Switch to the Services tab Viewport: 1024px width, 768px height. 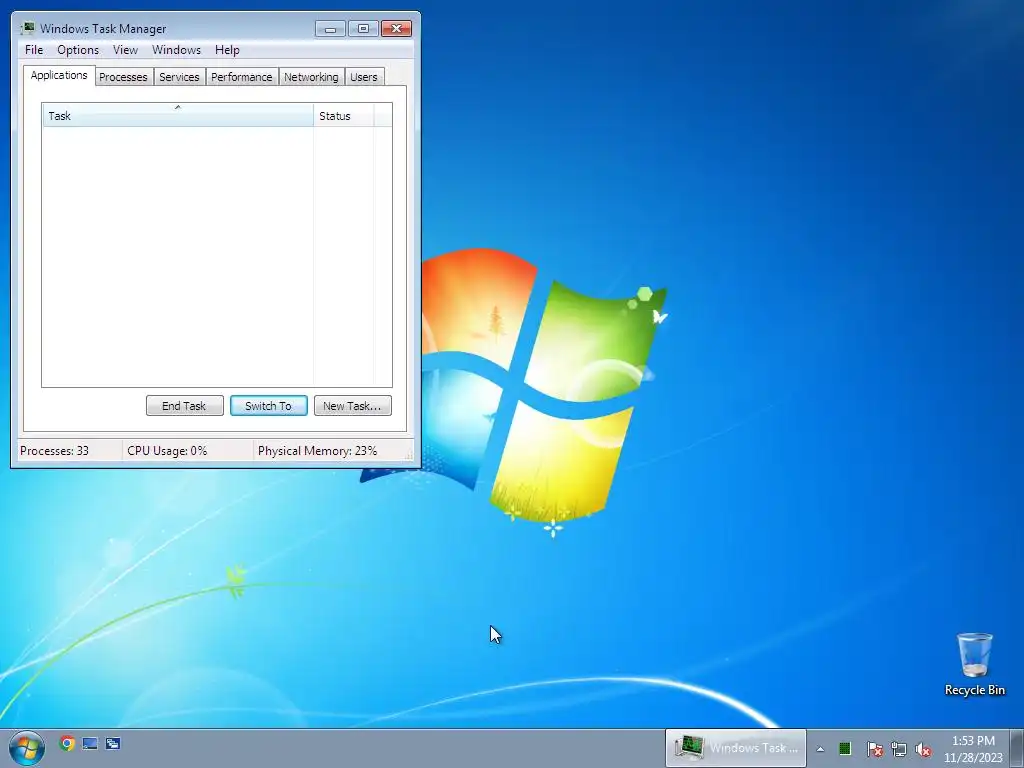tap(179, 77)
